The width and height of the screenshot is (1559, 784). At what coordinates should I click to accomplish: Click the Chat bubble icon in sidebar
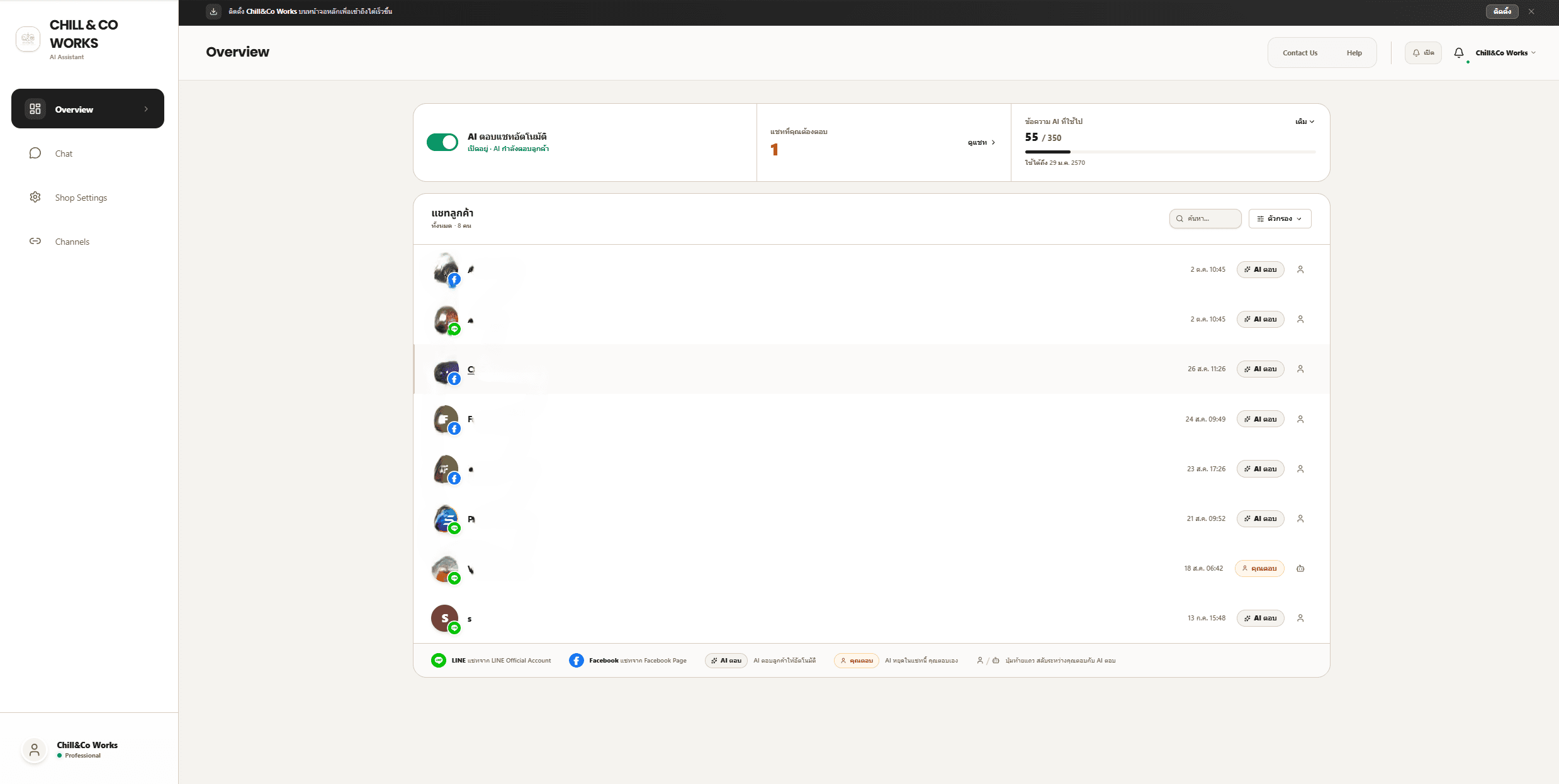tap(35, 154)
